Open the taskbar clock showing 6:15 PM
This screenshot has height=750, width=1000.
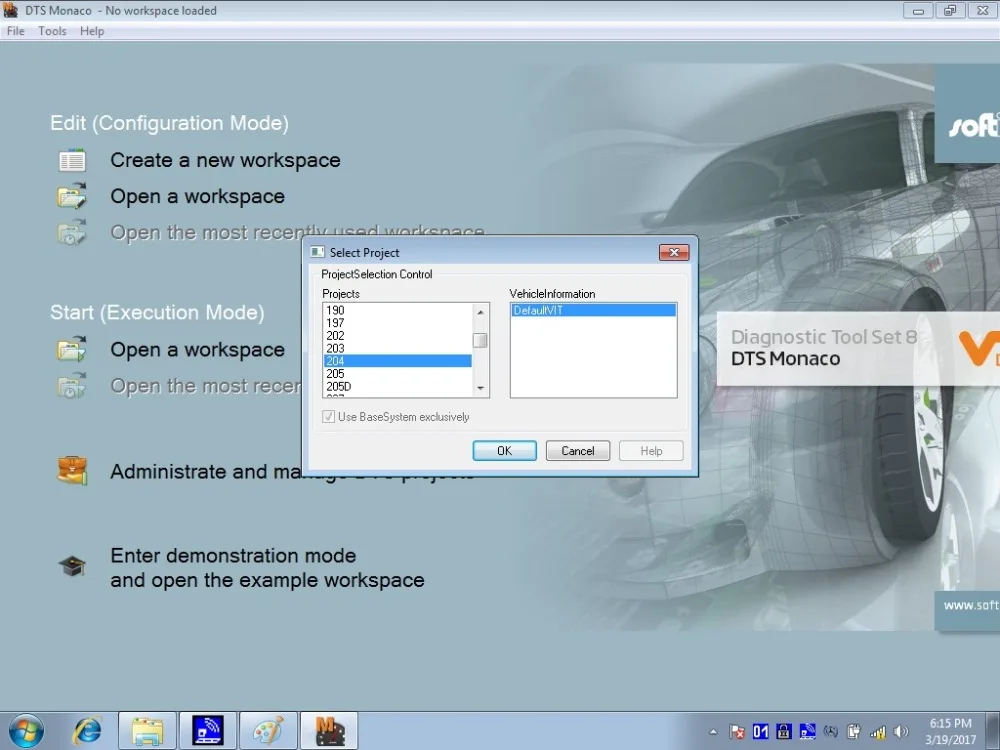[951, 732]
